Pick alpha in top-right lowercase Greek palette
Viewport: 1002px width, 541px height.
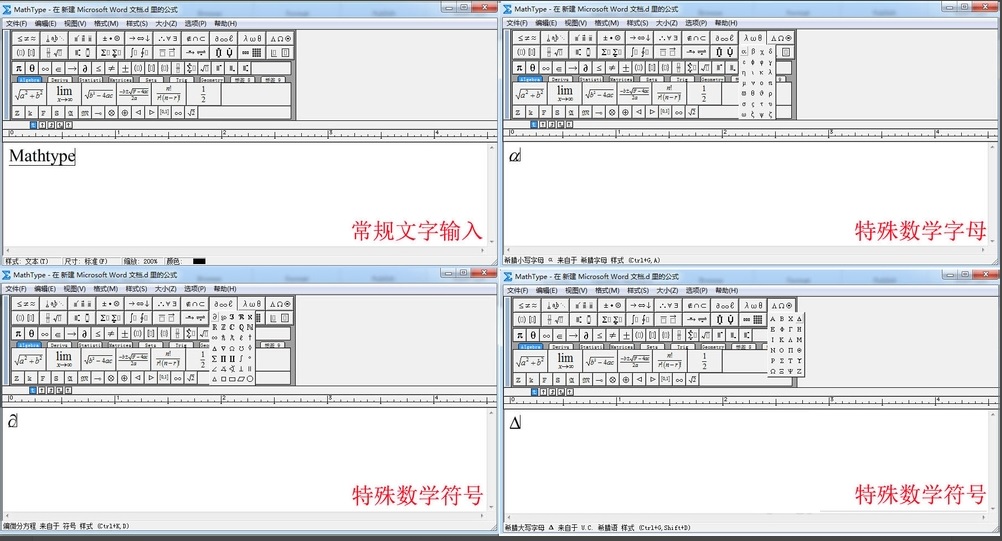pyautogui.click(x=744, y=51)
